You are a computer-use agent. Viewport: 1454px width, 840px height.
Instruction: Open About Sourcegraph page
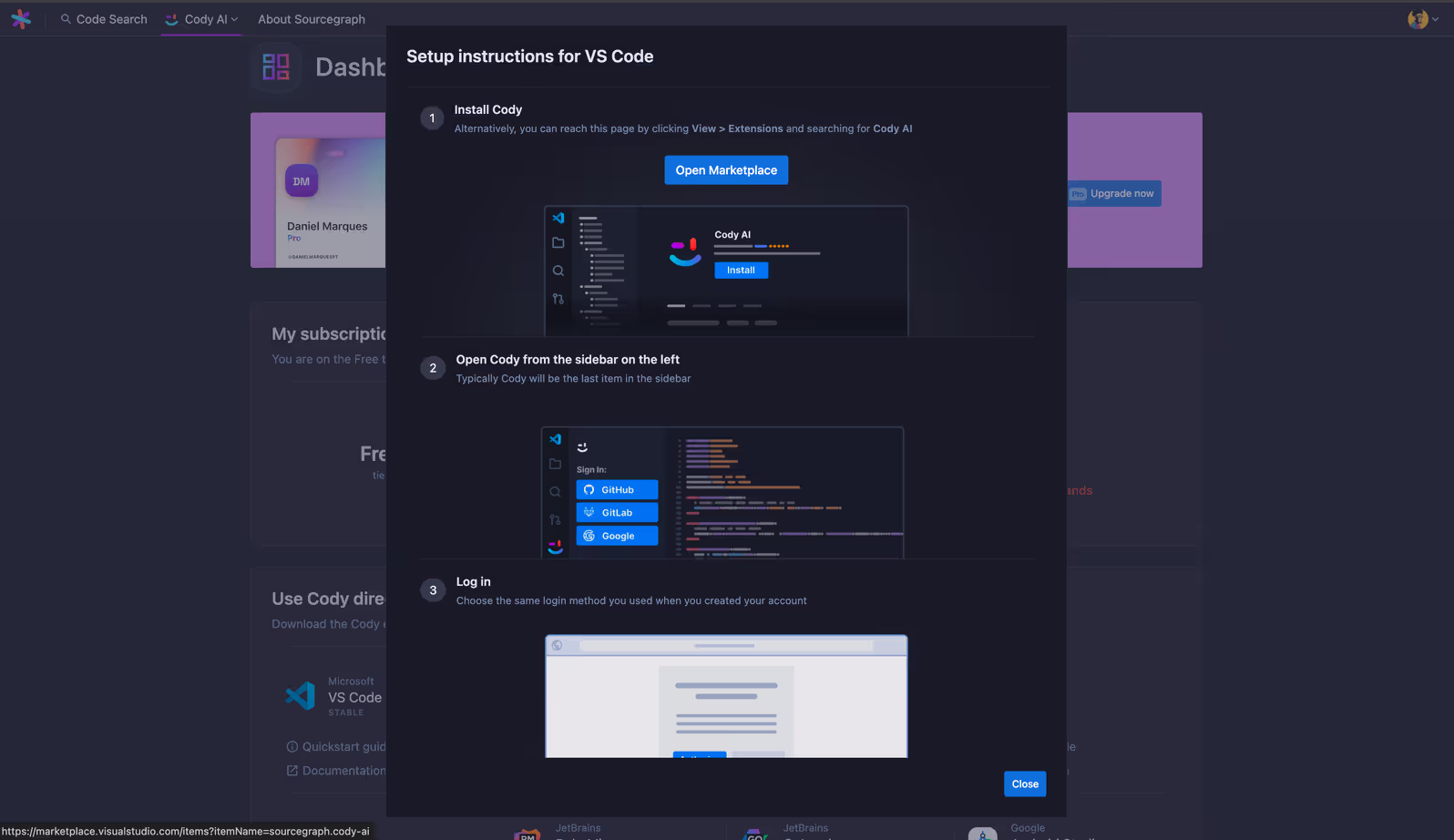[x=312, y=19]
